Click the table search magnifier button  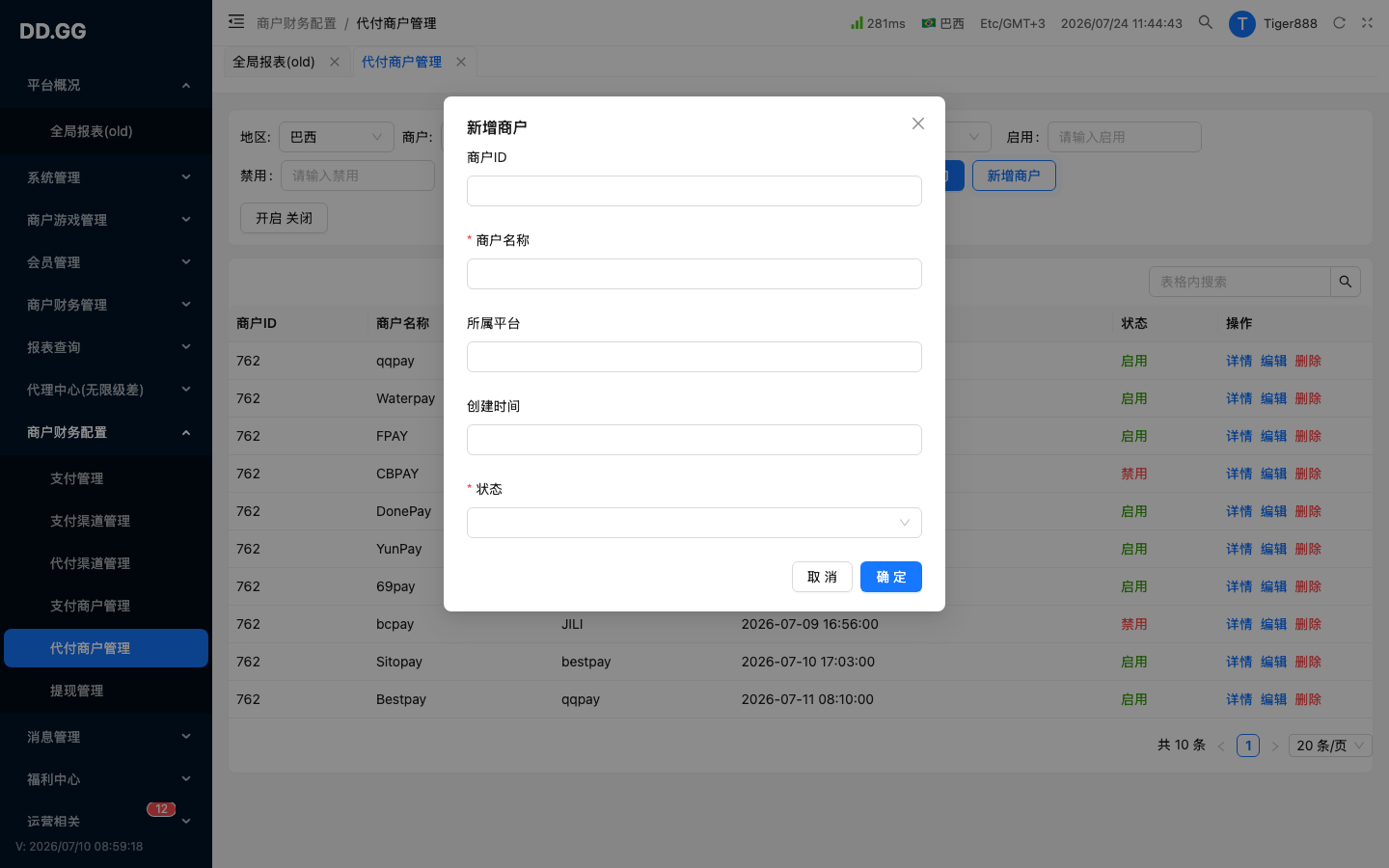pyautogui.click(x=1346, y=282)
